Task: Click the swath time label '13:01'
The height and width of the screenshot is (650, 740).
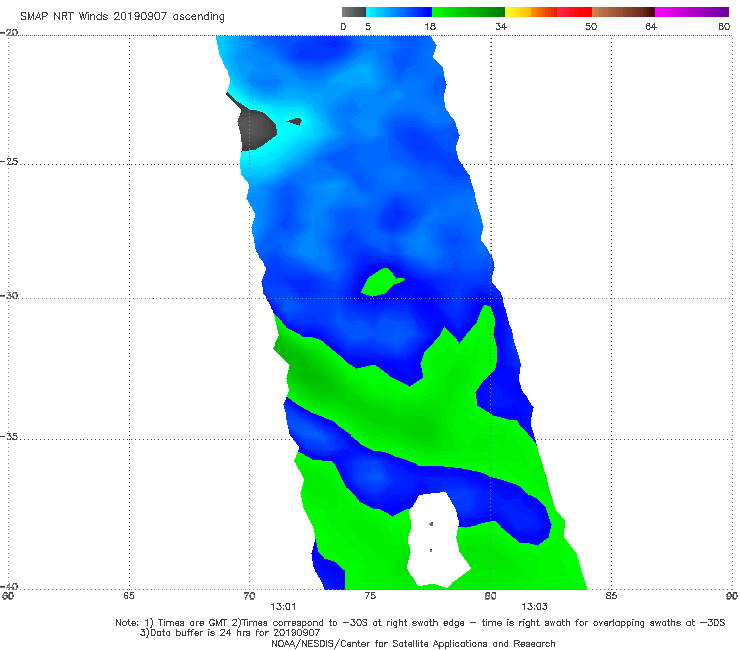Action: point(283,607)
